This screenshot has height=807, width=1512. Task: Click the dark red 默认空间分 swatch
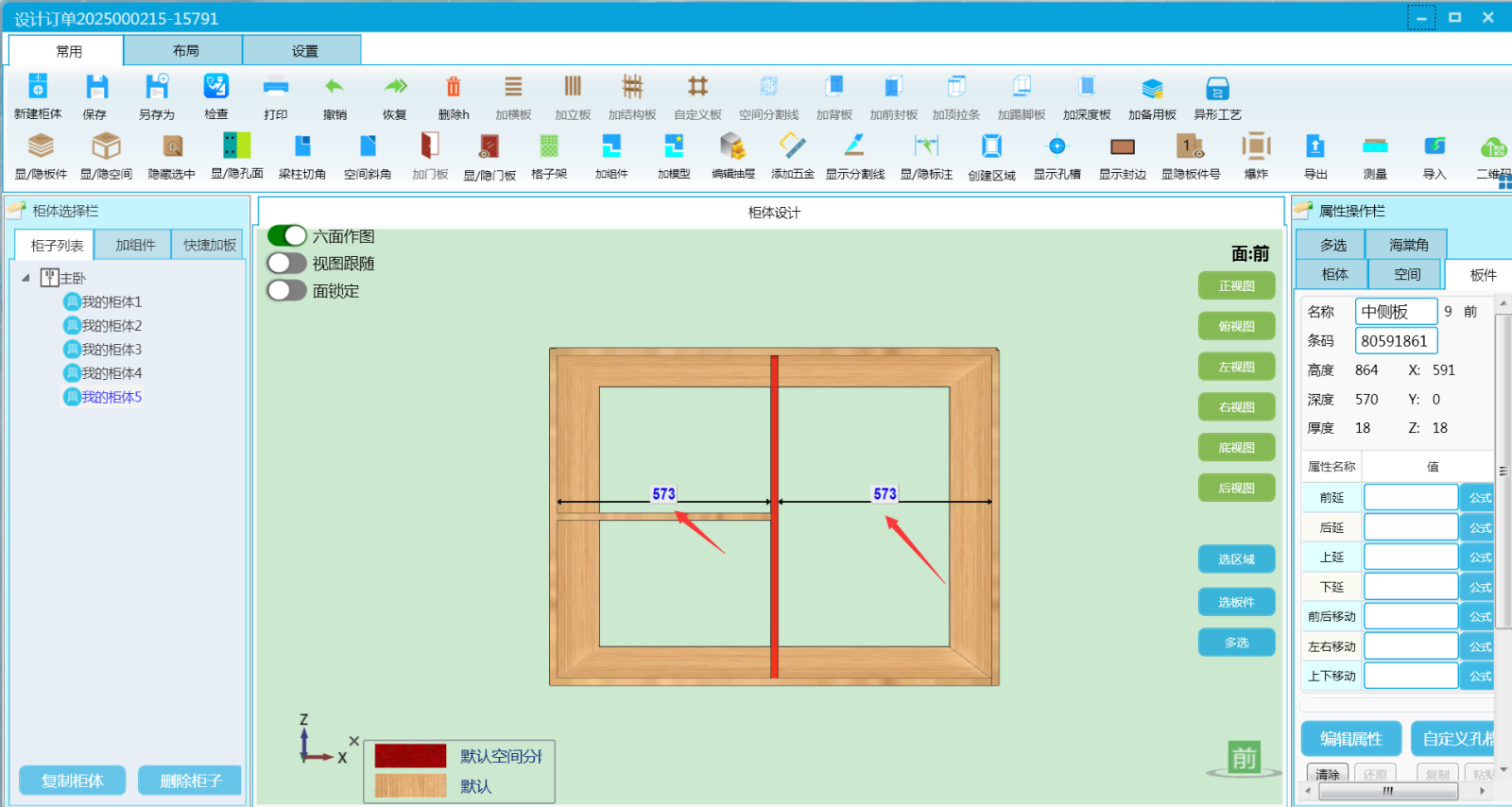tap(410, 756)
